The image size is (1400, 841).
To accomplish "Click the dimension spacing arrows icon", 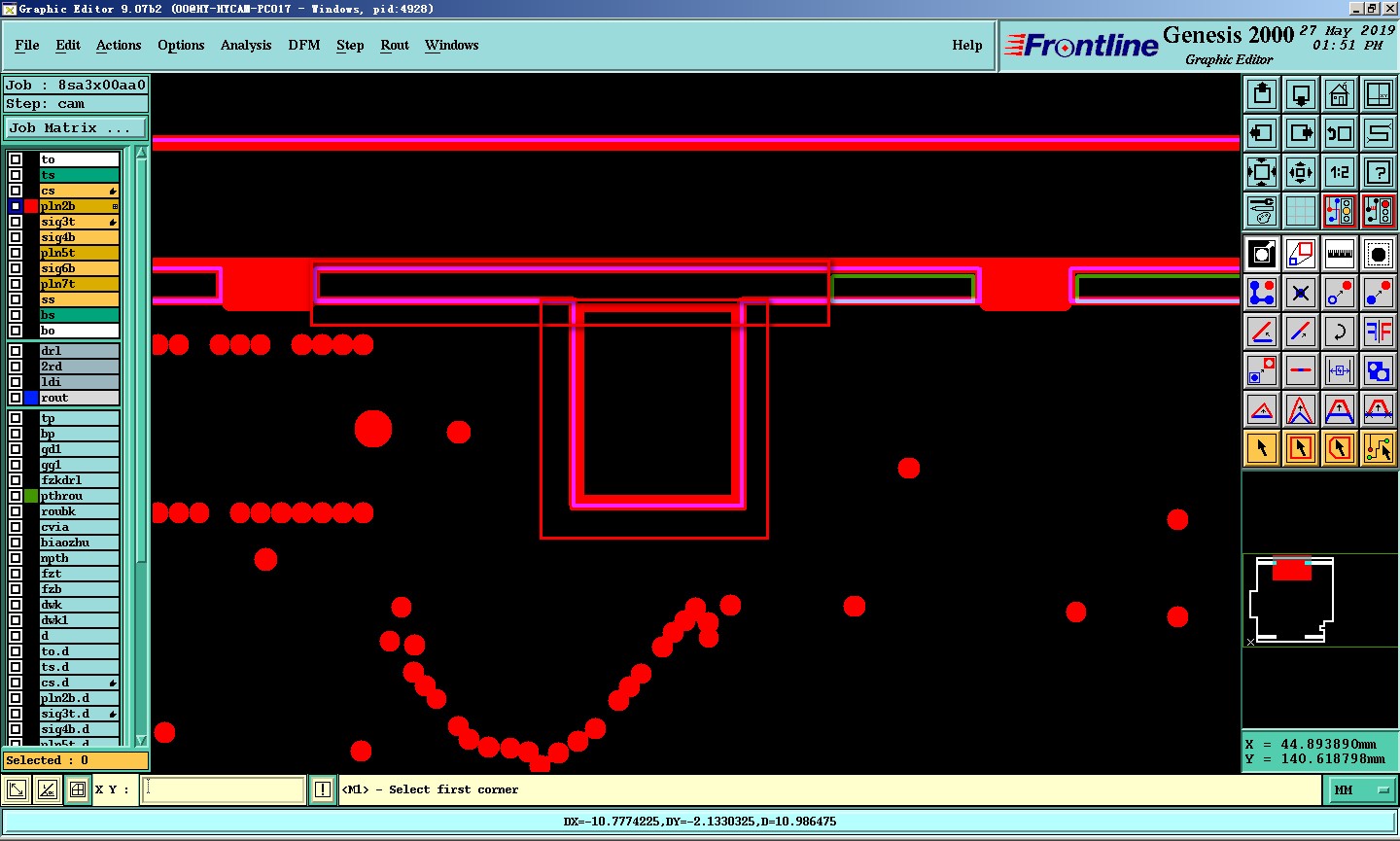I will (1339, 370).
